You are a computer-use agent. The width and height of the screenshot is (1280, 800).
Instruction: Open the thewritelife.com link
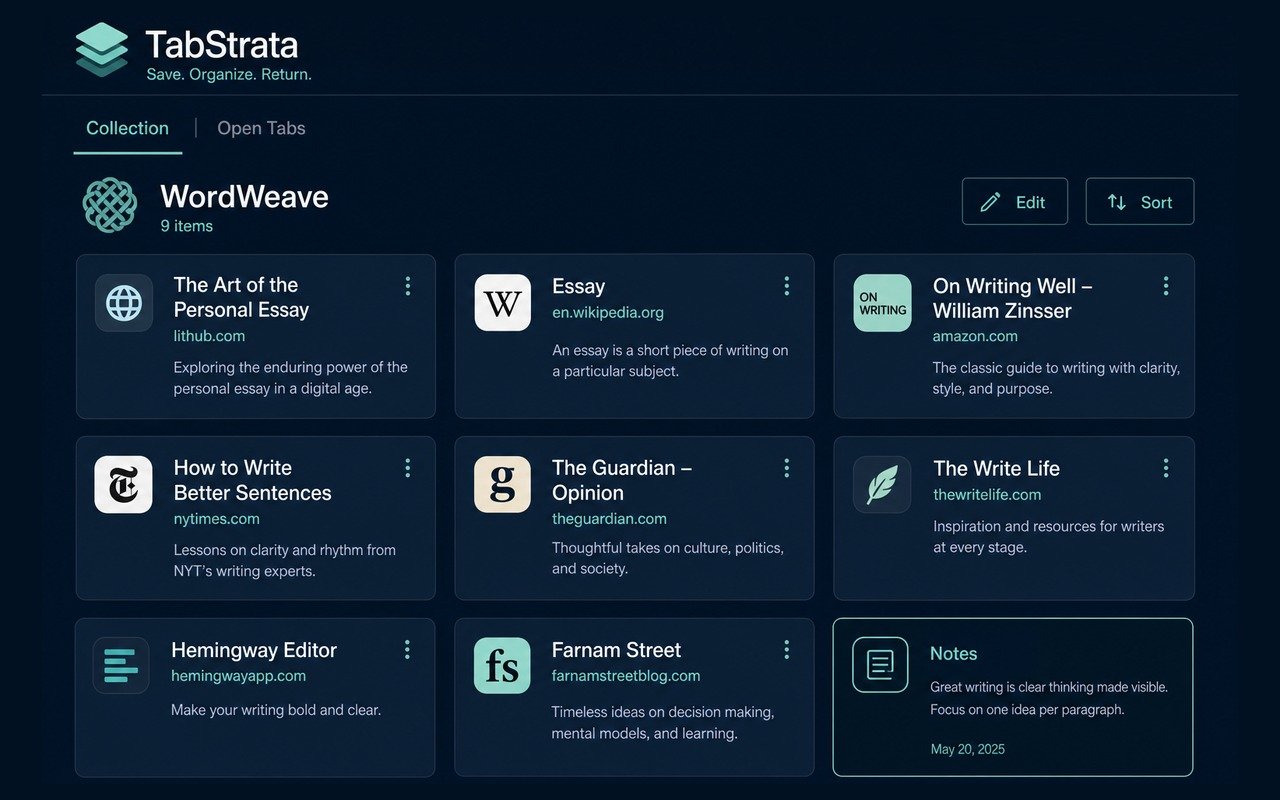[987, 494]
